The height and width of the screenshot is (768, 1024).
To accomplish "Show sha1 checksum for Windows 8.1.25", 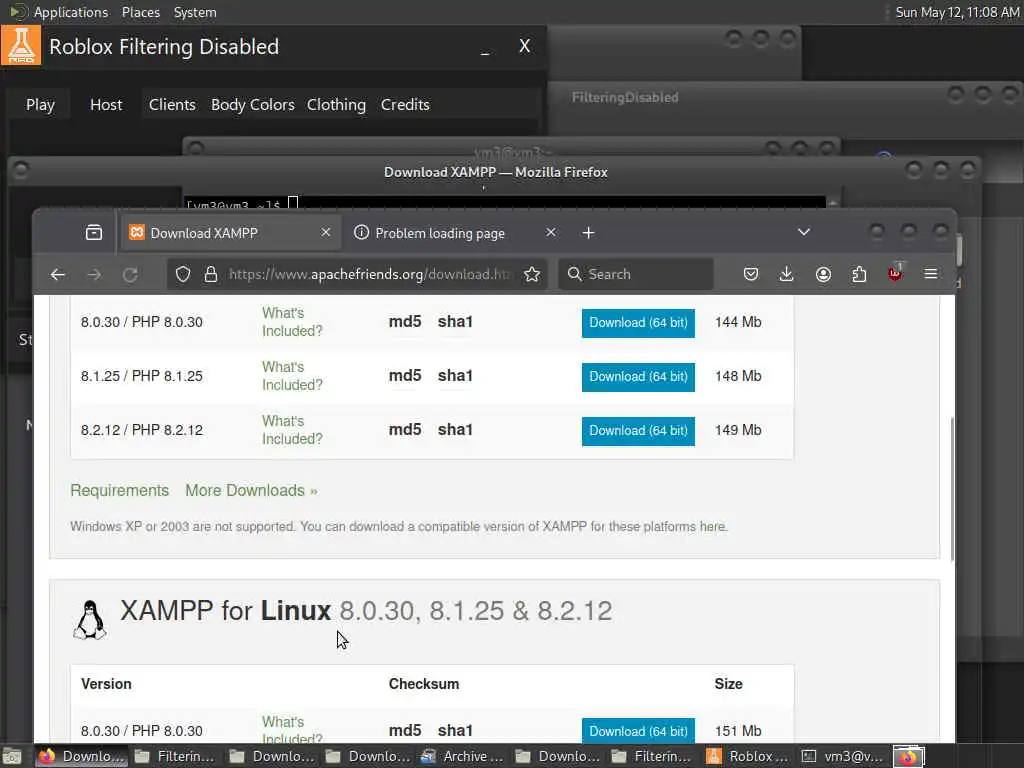I will (x=455, y=376).
